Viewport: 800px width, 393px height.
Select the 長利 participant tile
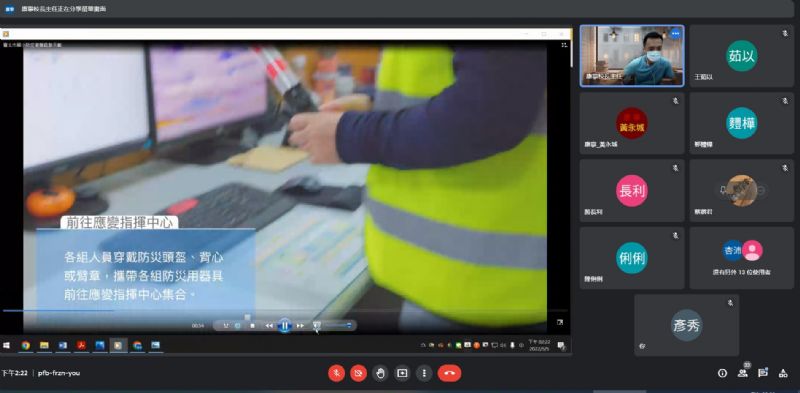(x=632, y=190)
